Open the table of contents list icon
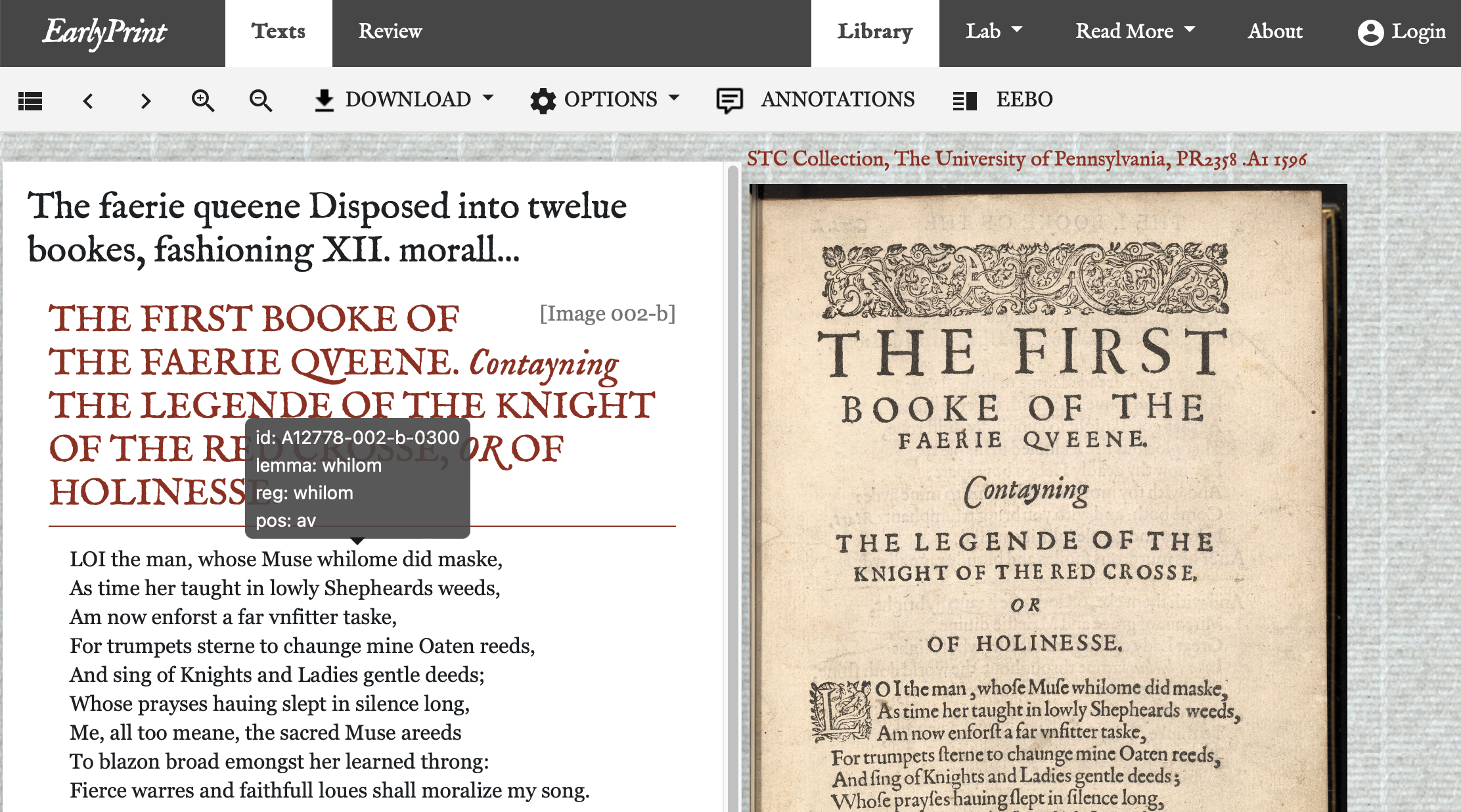The image size is (1461, 812). pos(30,101)
